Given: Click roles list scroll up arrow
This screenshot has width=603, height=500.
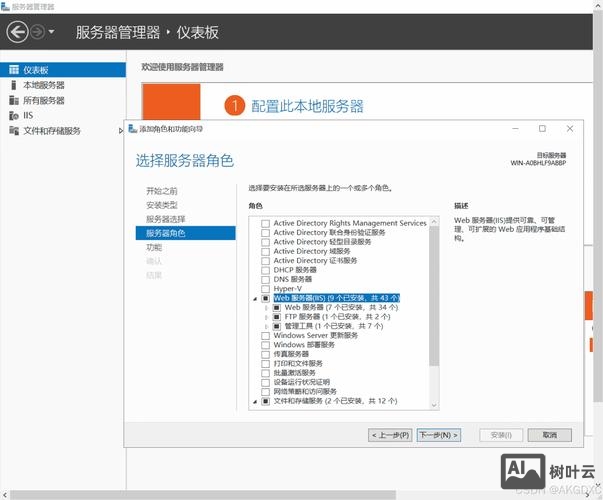Looking at the screenshot, I should [434, 222].
